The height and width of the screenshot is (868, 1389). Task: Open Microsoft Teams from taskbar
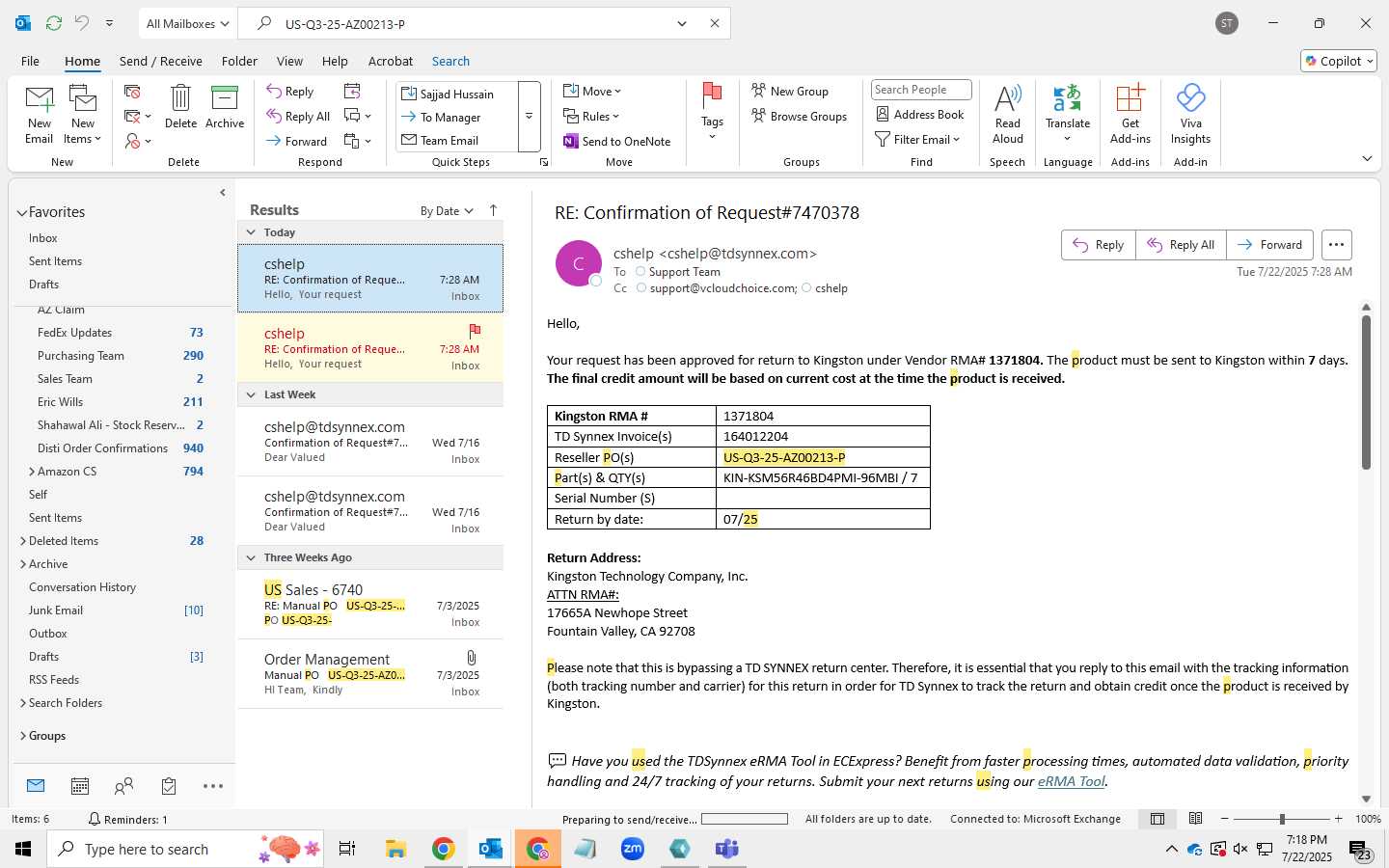(x=726, y=849)
